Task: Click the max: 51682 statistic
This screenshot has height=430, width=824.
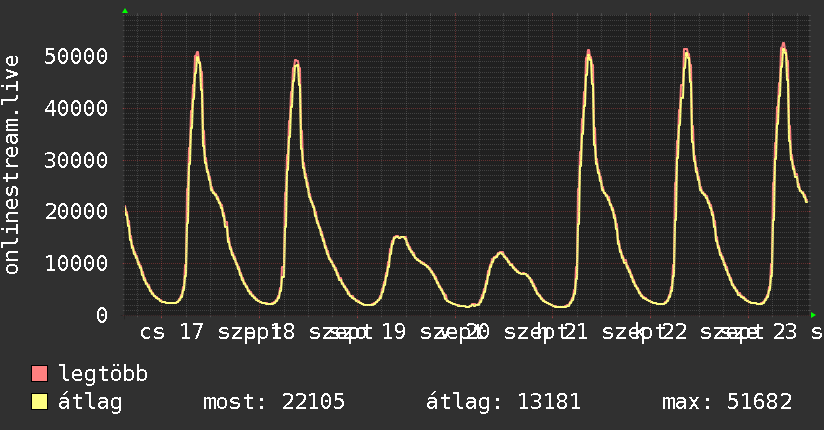Action: (x=727, y=402)
